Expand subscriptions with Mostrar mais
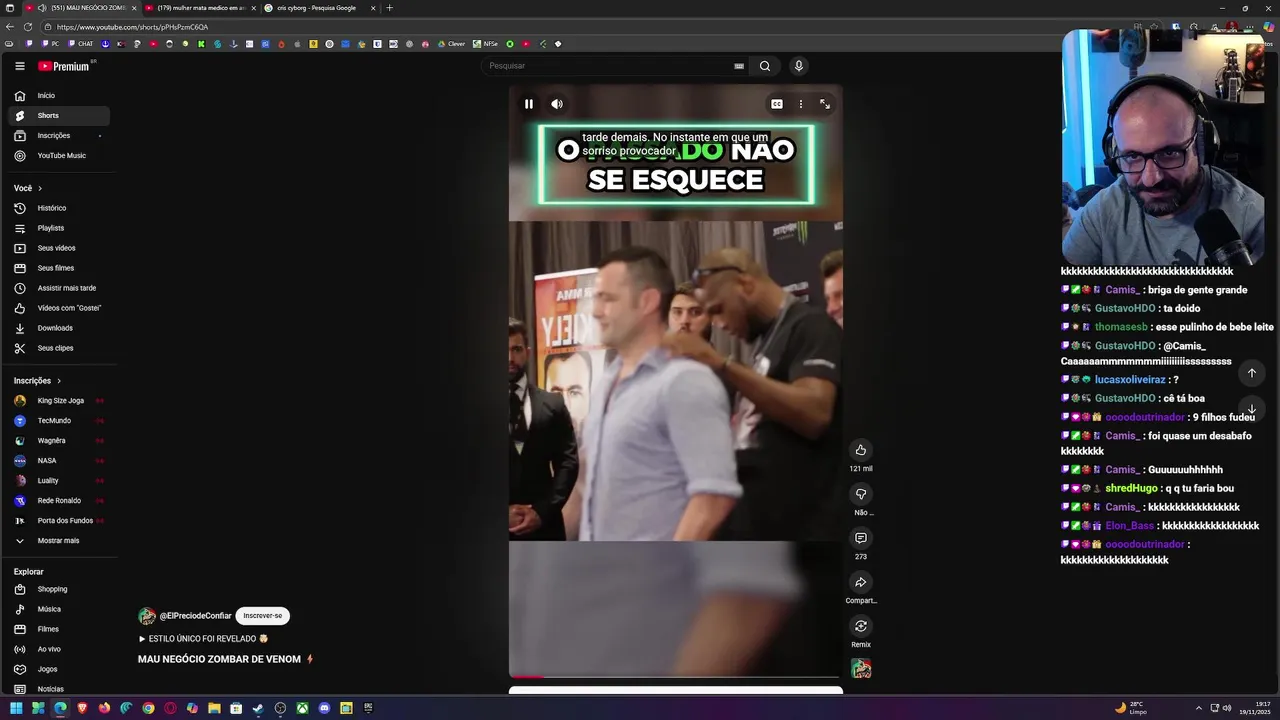Screen dimensions: 1280x720 click(59, 541)
